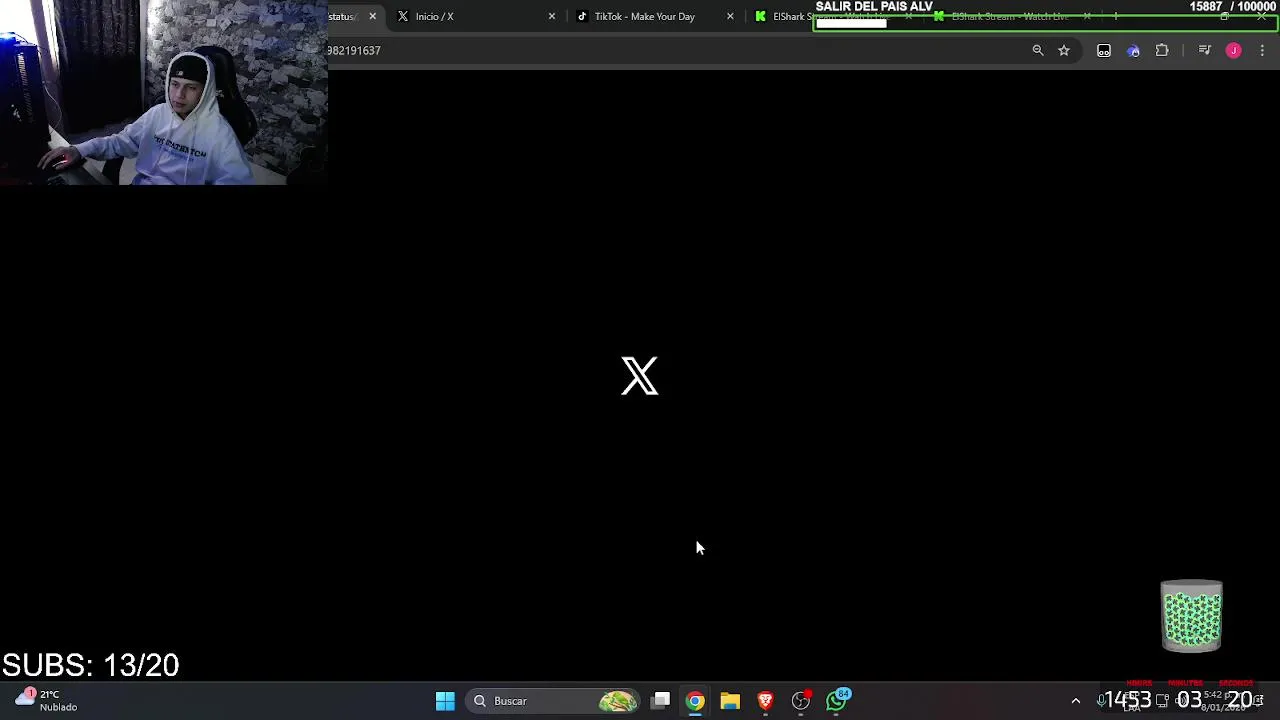The height and width of the screenshot is (720, 1280).
Task: Click the robot-face extension icon in toolbar
Action: pyautogui.click(x=1104, y=50)
